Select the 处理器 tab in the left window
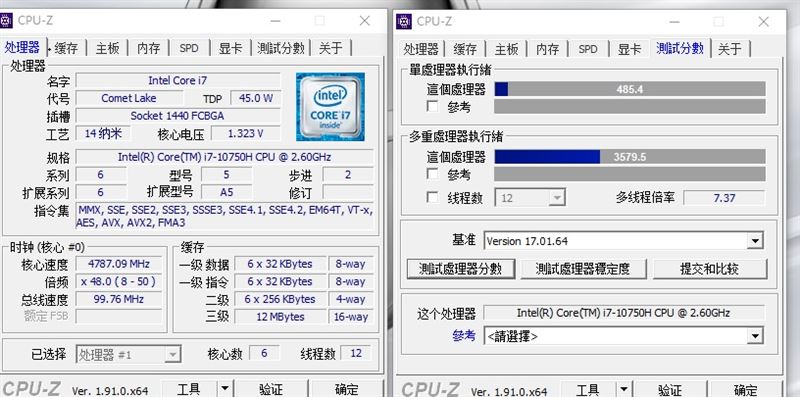 22,47
